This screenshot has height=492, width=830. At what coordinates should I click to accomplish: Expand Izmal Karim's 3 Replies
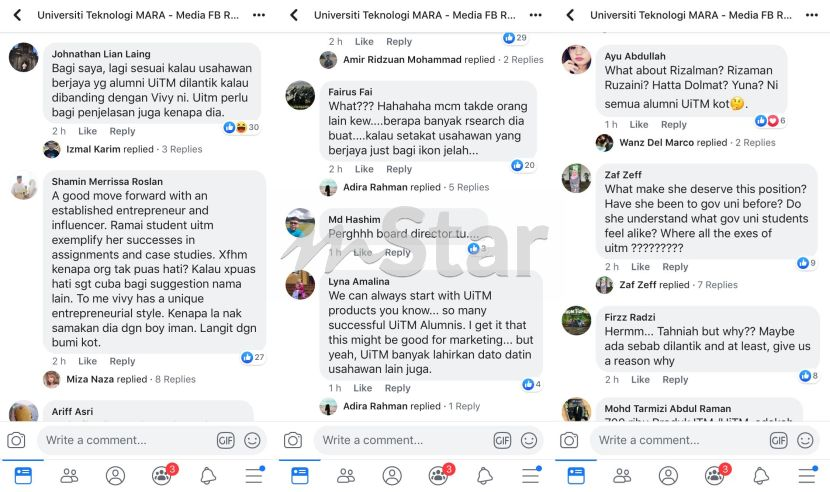182,149
